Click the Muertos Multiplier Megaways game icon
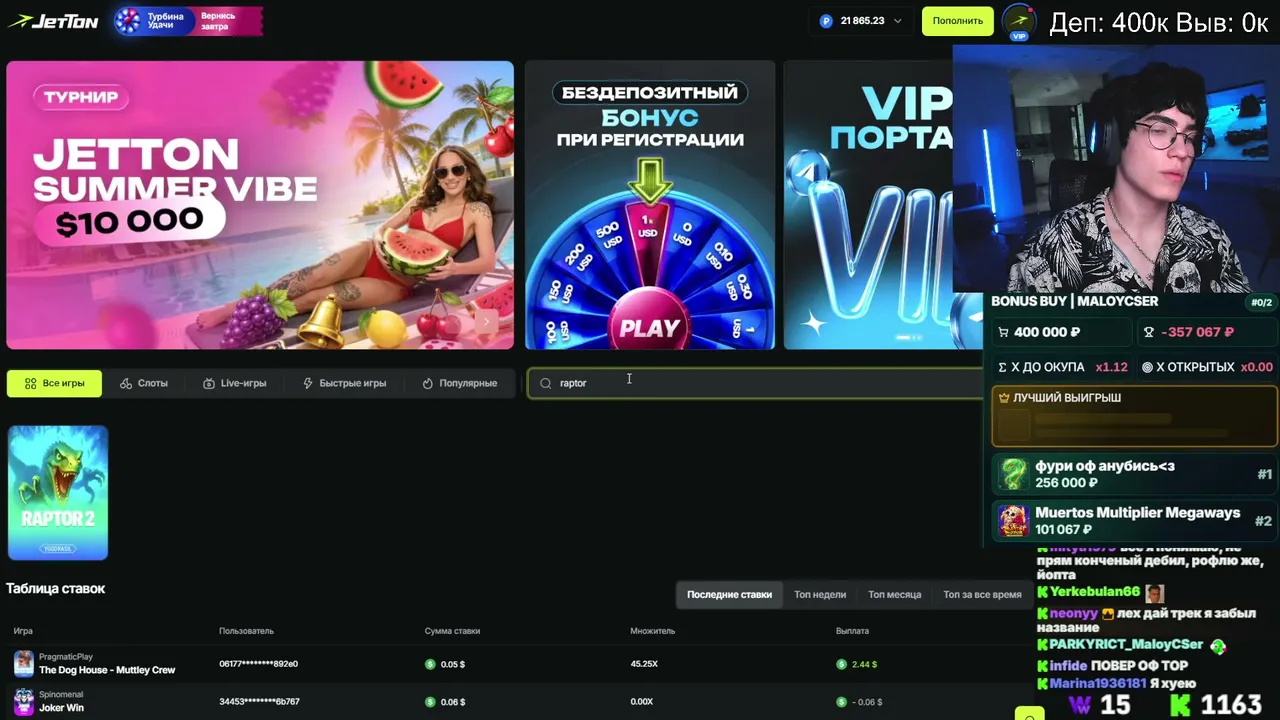The height and width of the screenshot is (720, 1280). [x=1013, y=521]
